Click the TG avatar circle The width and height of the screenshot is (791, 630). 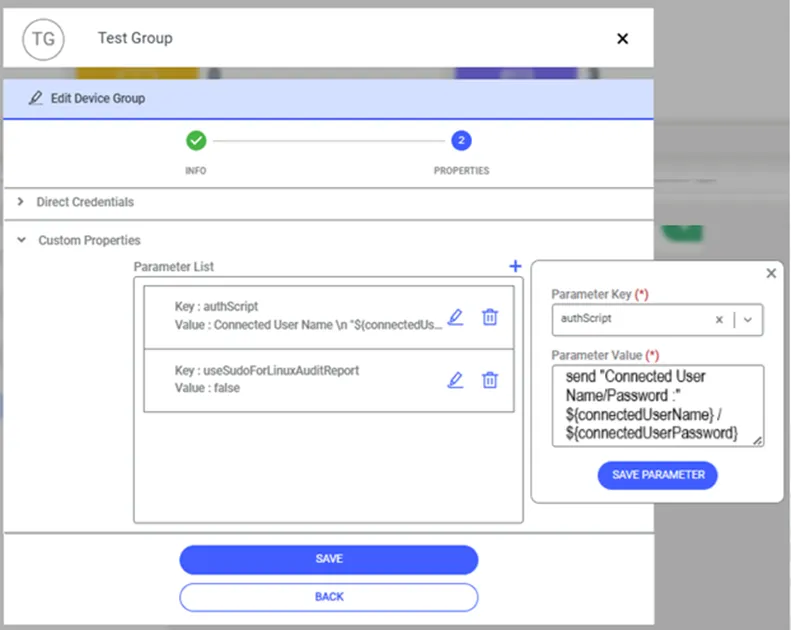[x=43, y=39]
